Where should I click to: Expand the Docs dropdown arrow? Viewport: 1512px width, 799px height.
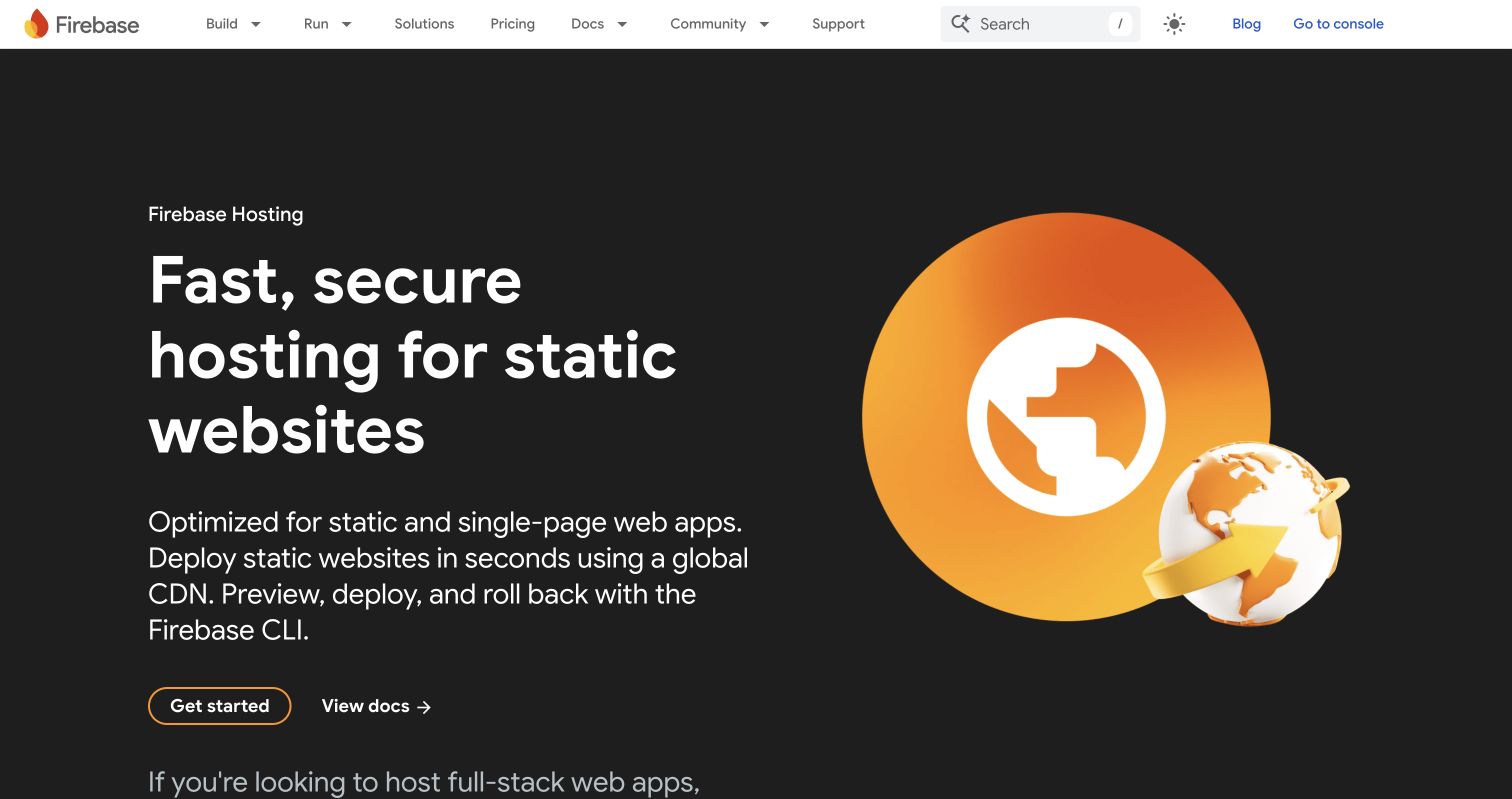coord(622,24)
